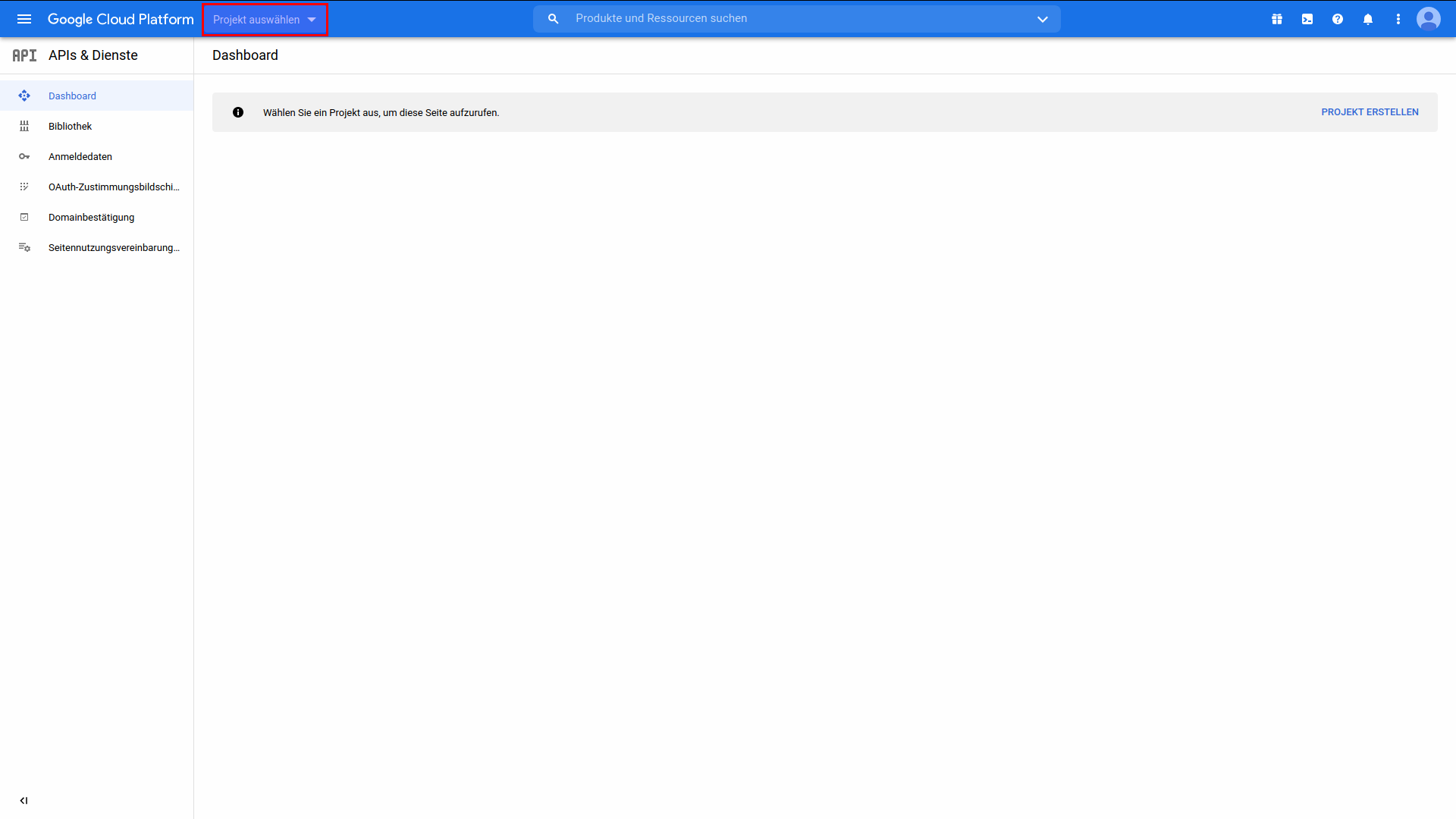Click the Domainbestätigung checkbox icon
This screenshot has width=1456, height=819.
(x=24, y=217)
